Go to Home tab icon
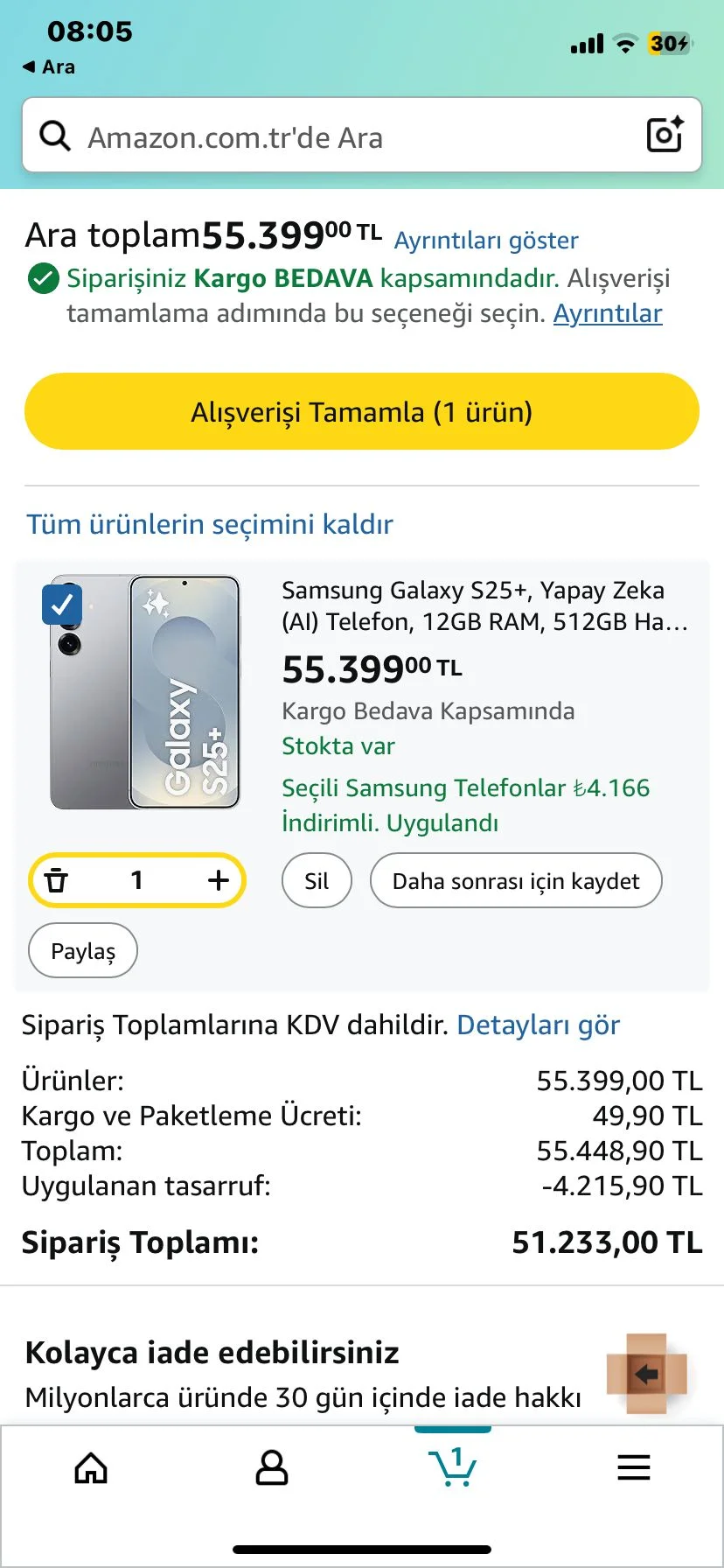 click(91, 1468)
